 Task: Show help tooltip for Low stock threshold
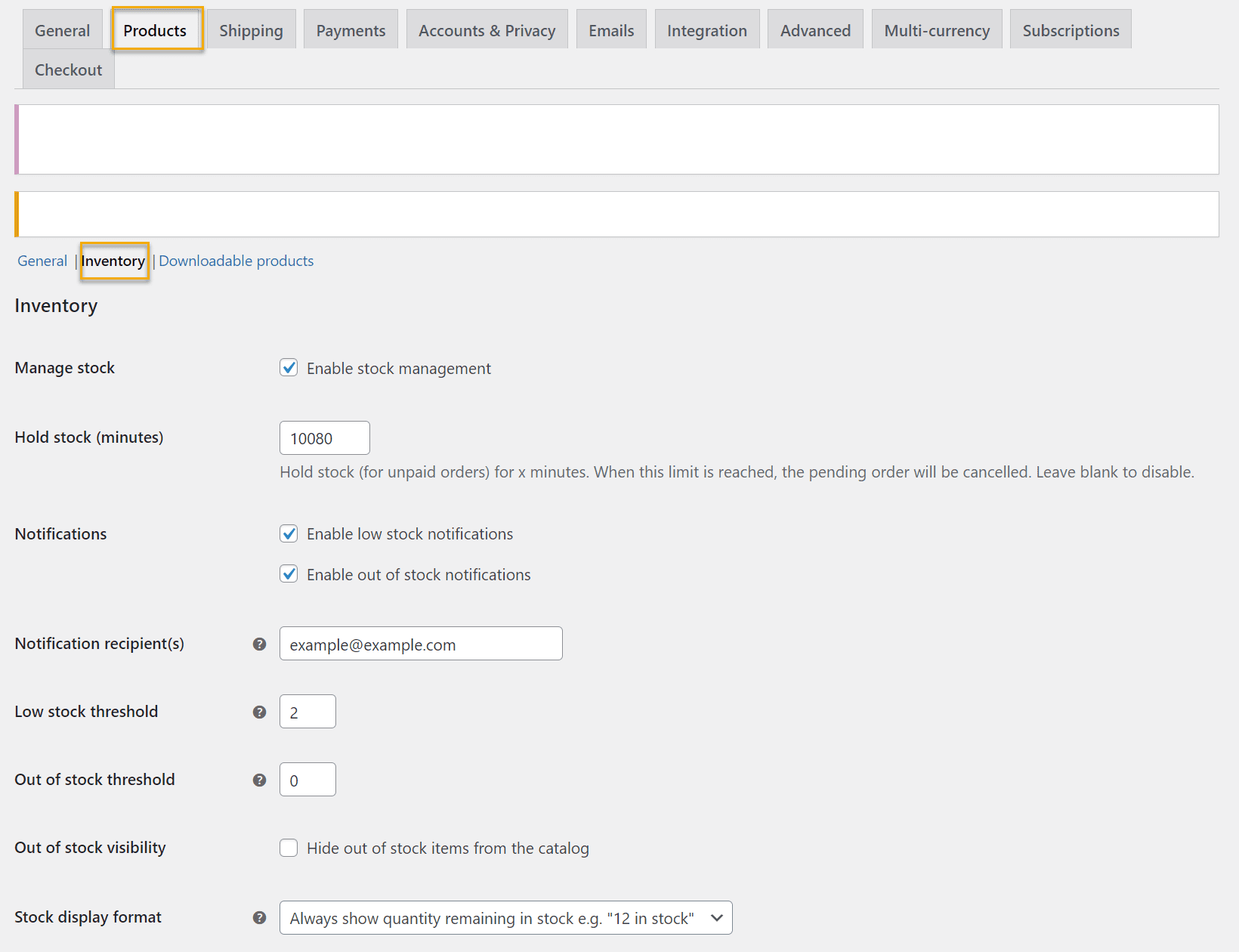259,712
